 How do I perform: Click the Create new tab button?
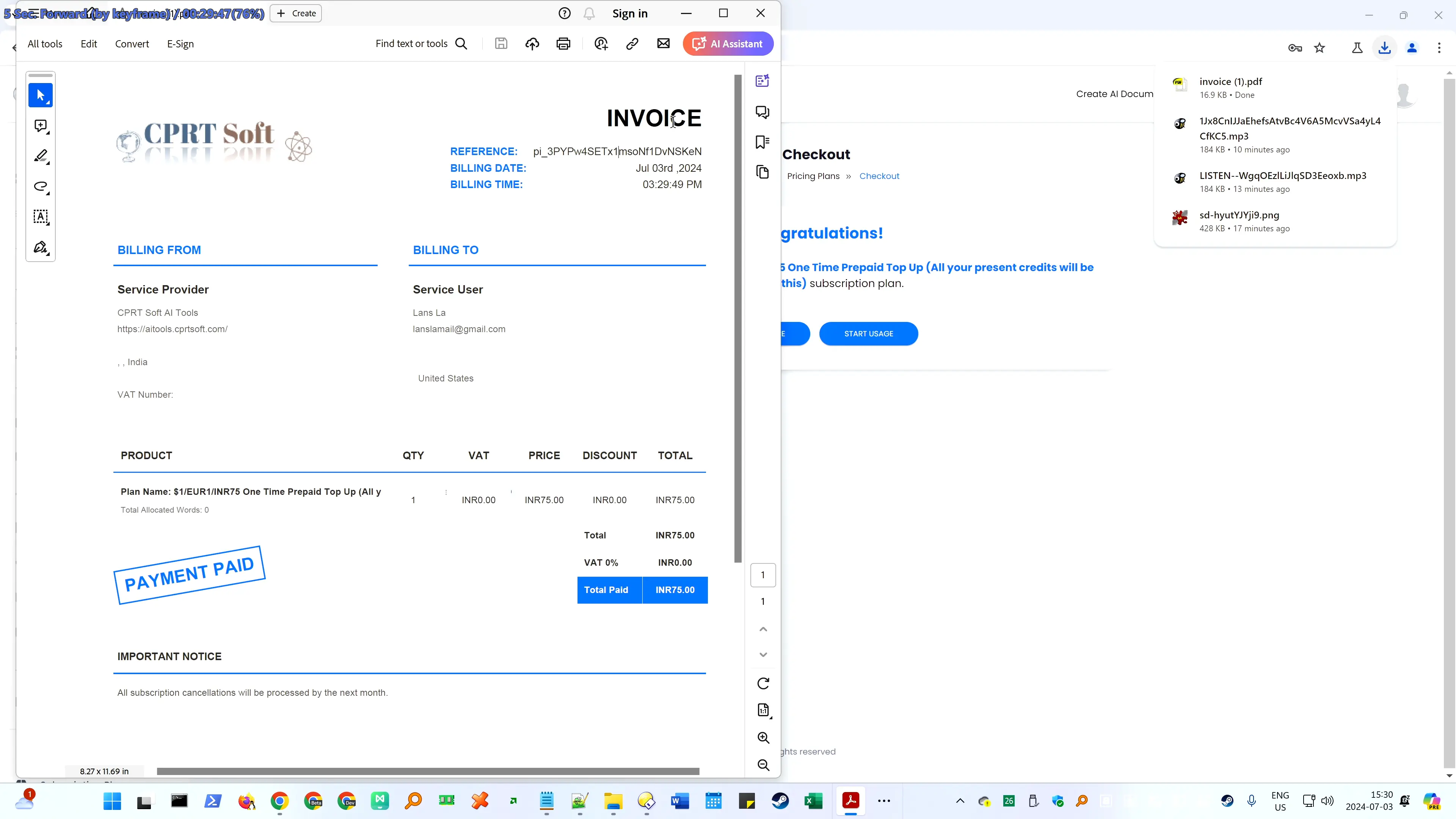(x=296, y=13)
